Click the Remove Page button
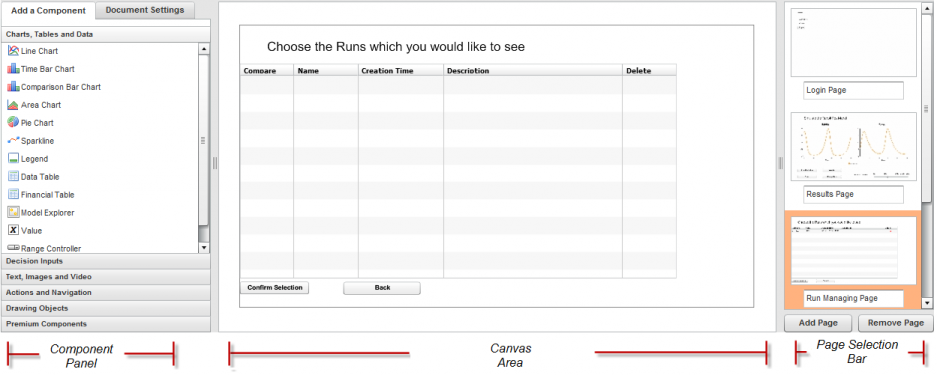Screen dimensions: 937x375 click(895, 323)
